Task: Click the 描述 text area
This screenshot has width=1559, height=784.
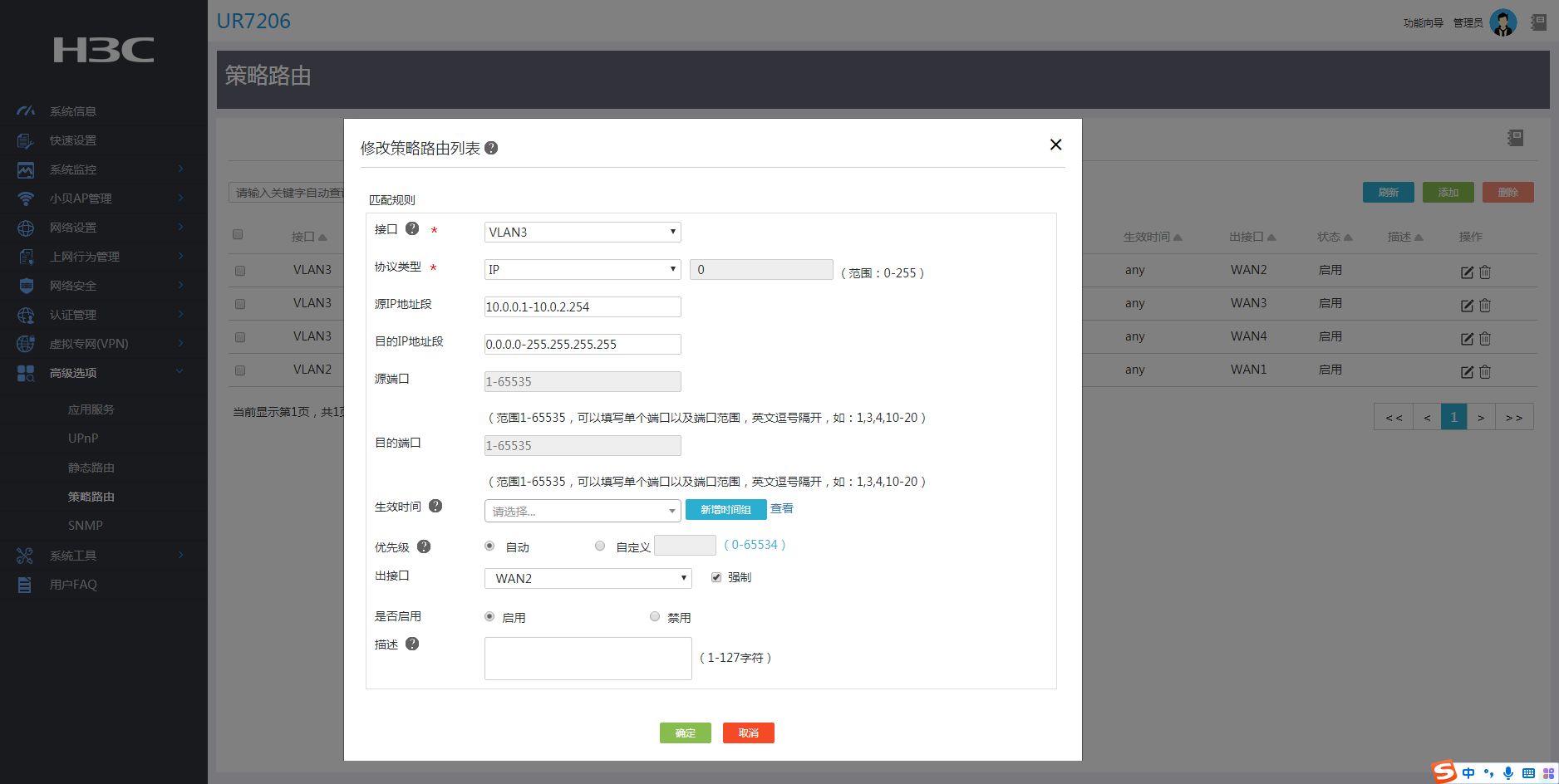Action: point(588,659)
